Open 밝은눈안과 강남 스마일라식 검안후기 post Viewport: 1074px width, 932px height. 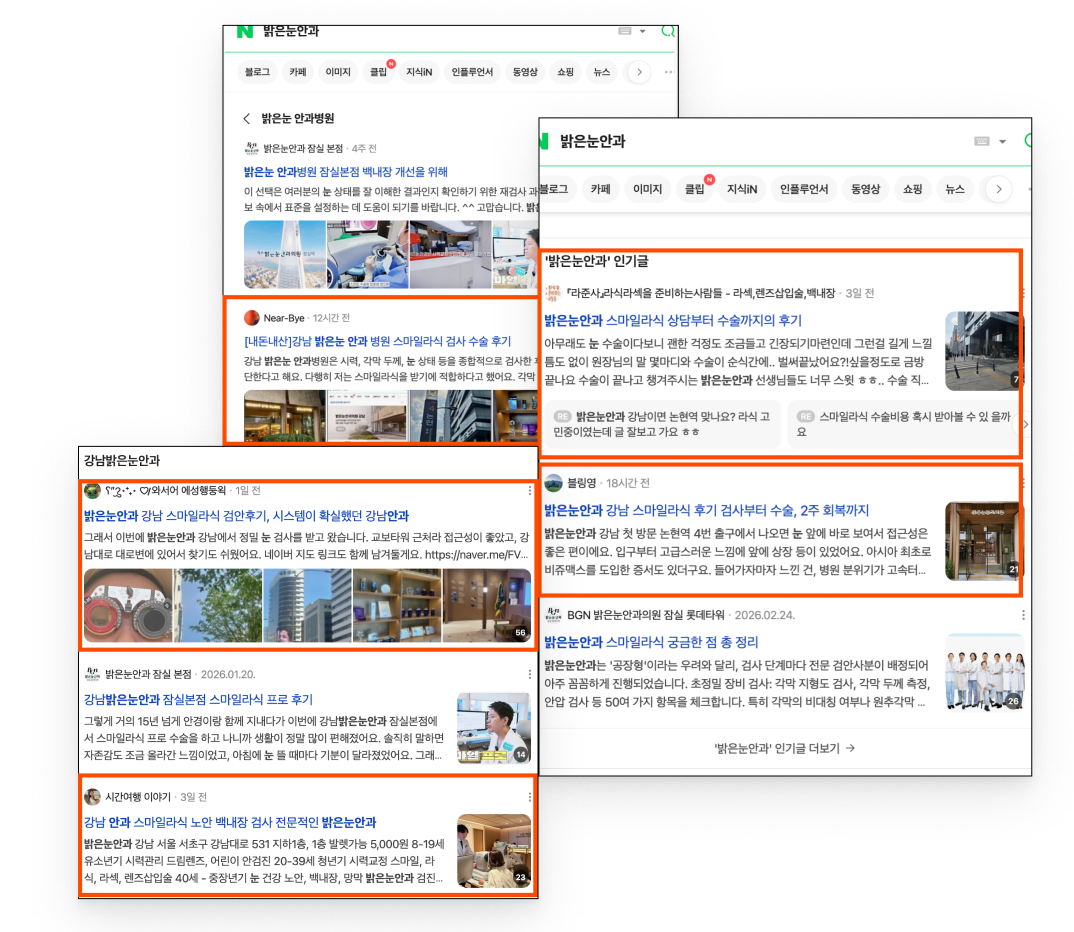[x=247, y=516]
